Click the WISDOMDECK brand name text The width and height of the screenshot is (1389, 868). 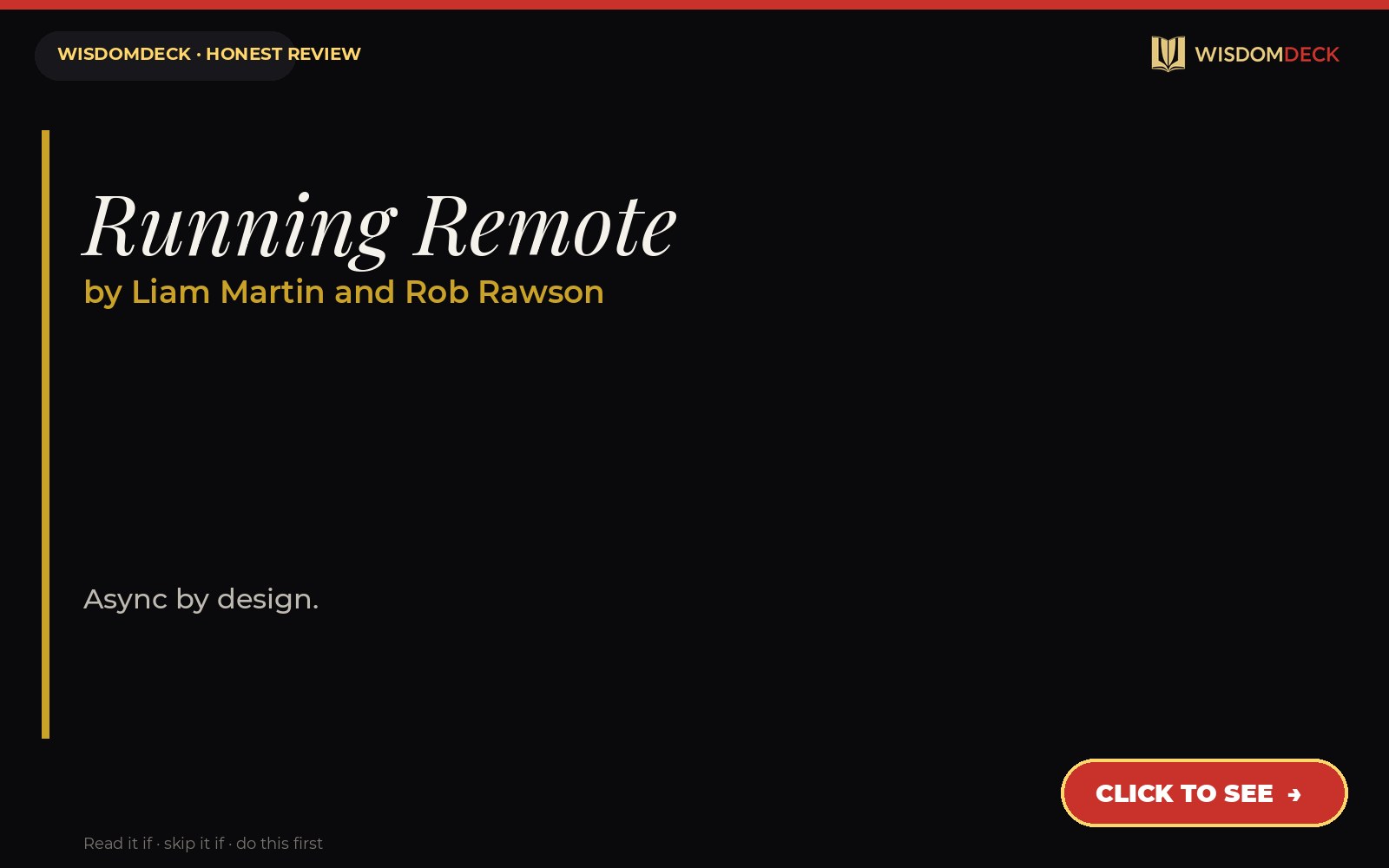1267,55
